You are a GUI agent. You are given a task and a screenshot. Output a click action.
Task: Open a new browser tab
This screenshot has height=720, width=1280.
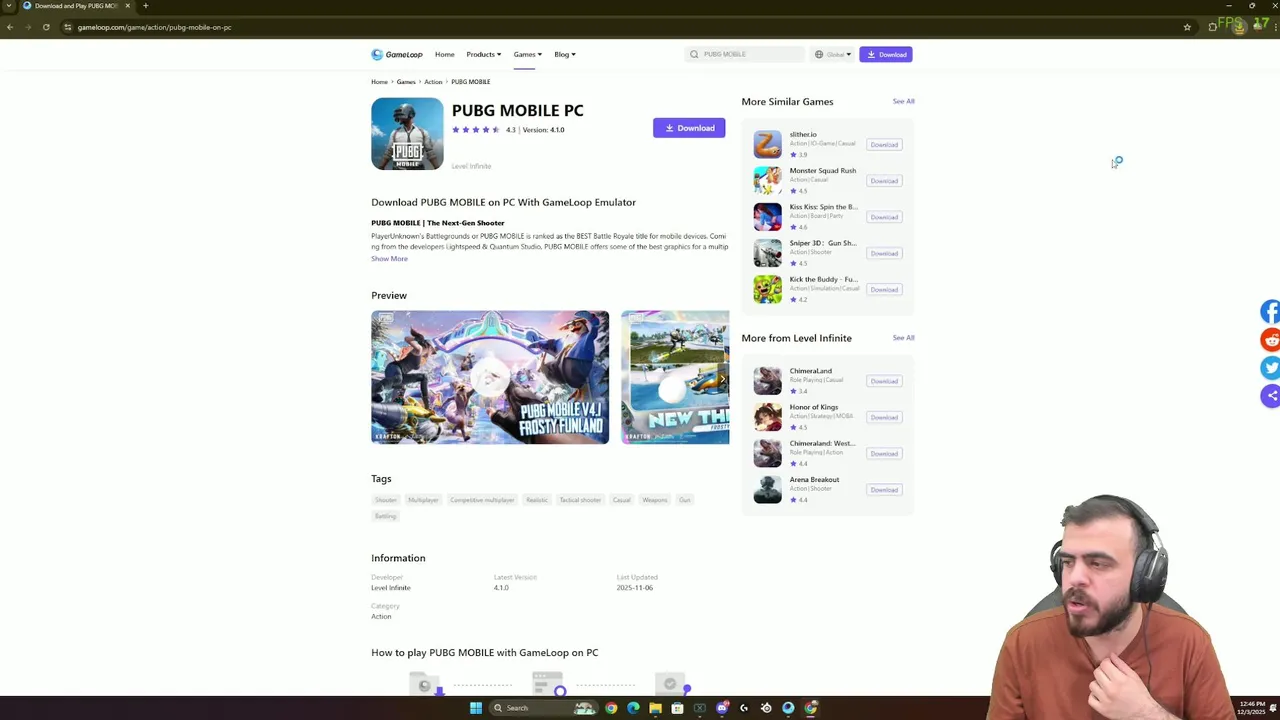145,6
